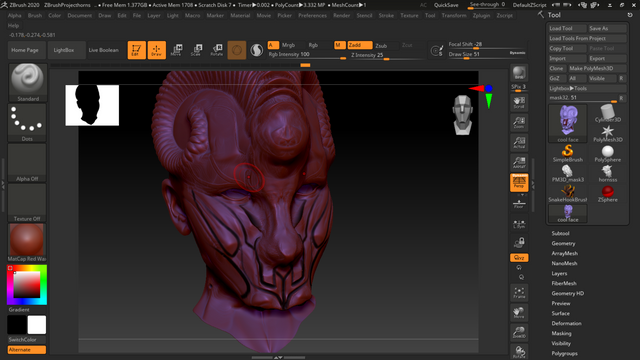Open the Preferences menu

312,16
